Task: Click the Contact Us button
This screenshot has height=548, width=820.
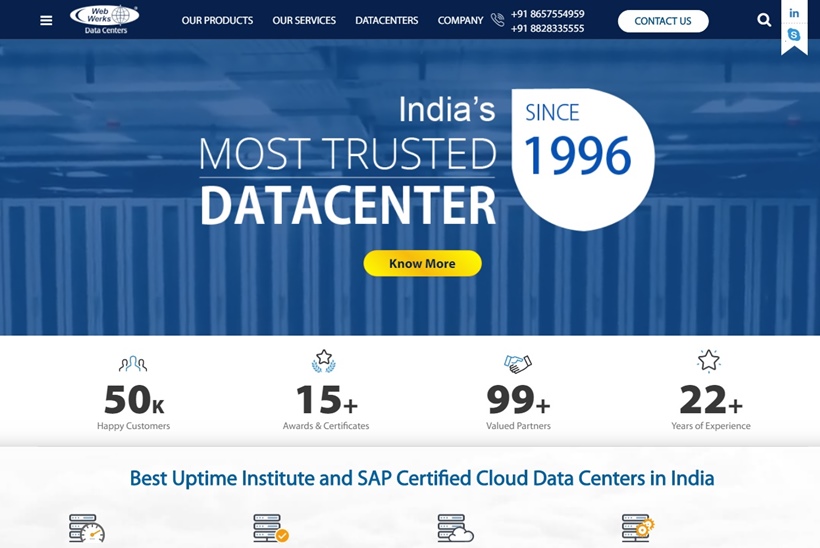Action: point(663,21)
